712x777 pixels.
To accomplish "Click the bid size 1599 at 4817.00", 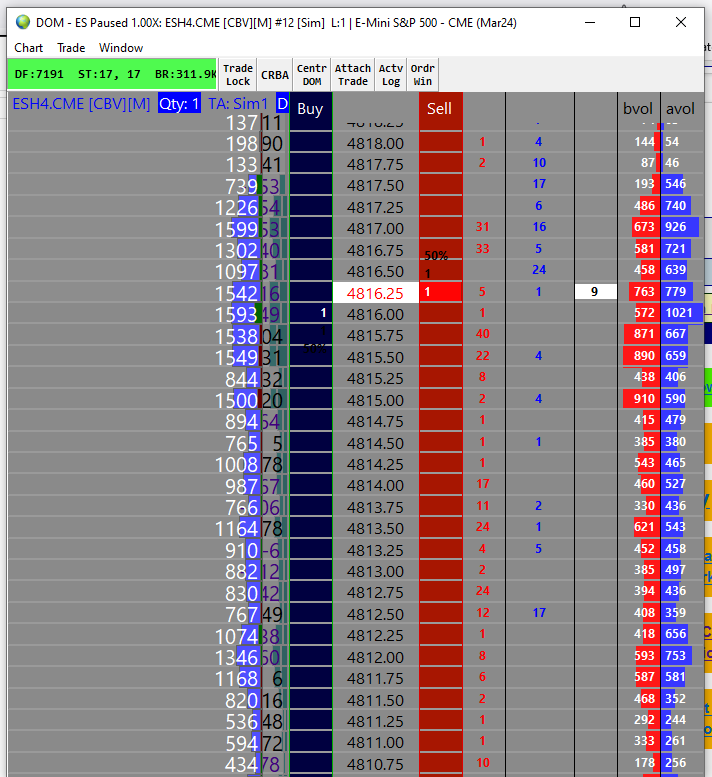I will click(x=236, y=229).
